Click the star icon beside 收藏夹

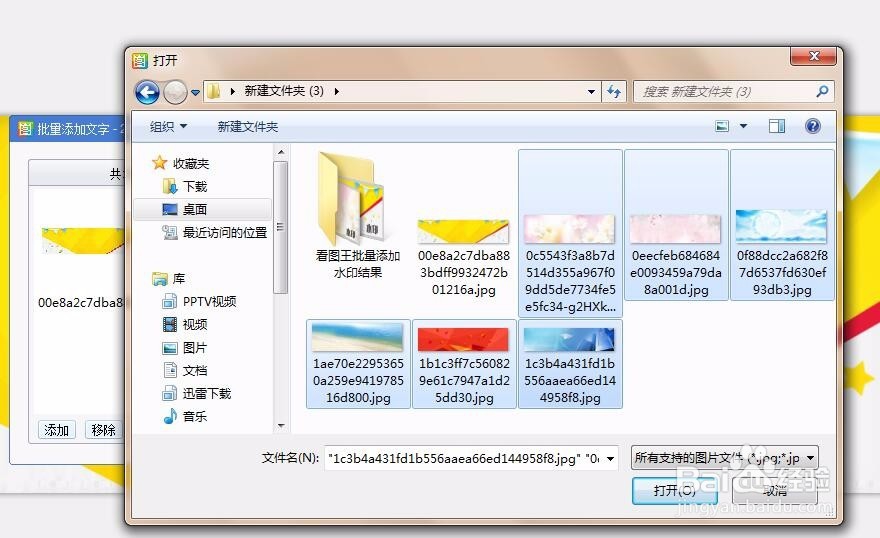coord(159,163)
